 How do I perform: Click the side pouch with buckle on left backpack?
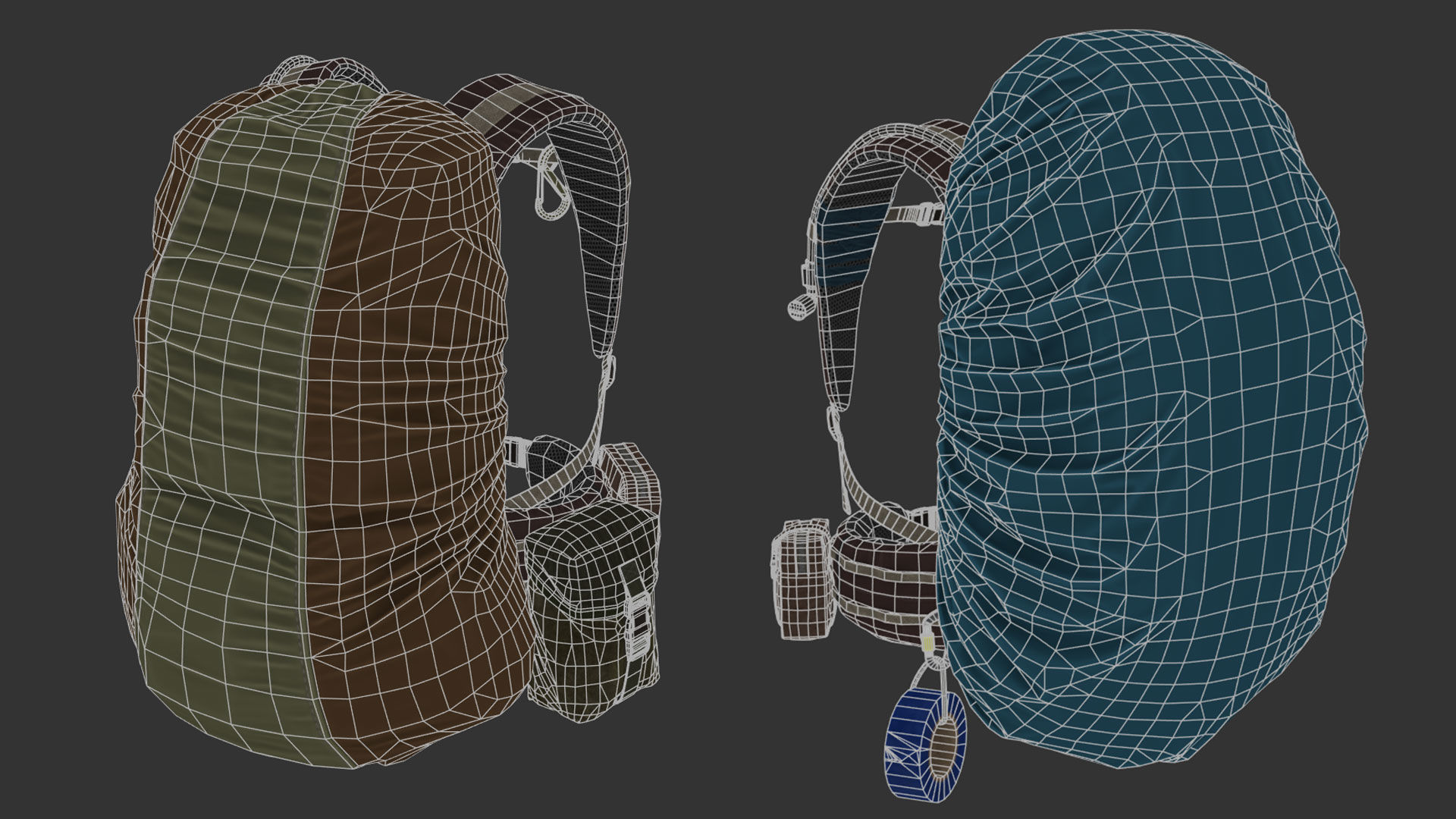click(593, 610)
